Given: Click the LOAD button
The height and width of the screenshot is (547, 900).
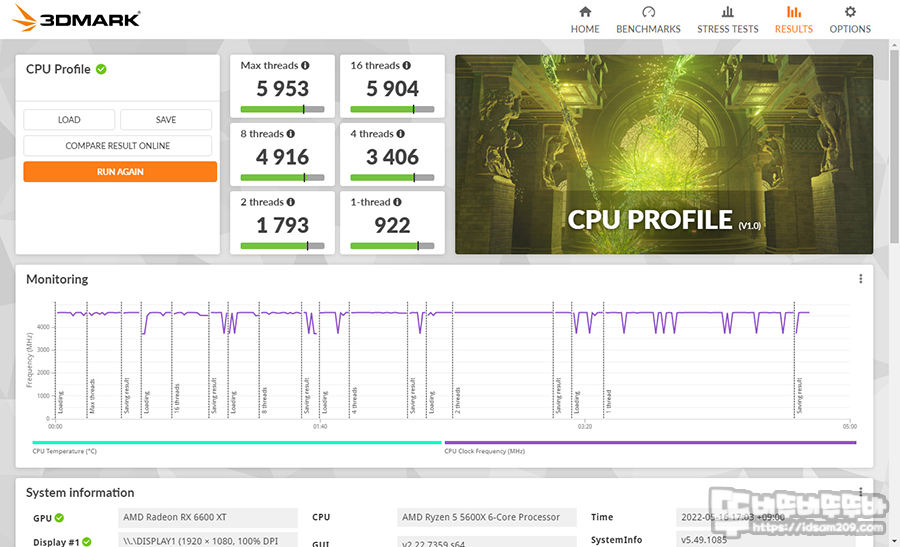Looking at the screenshot, I should pyautogui.click(x=69, y=119).
